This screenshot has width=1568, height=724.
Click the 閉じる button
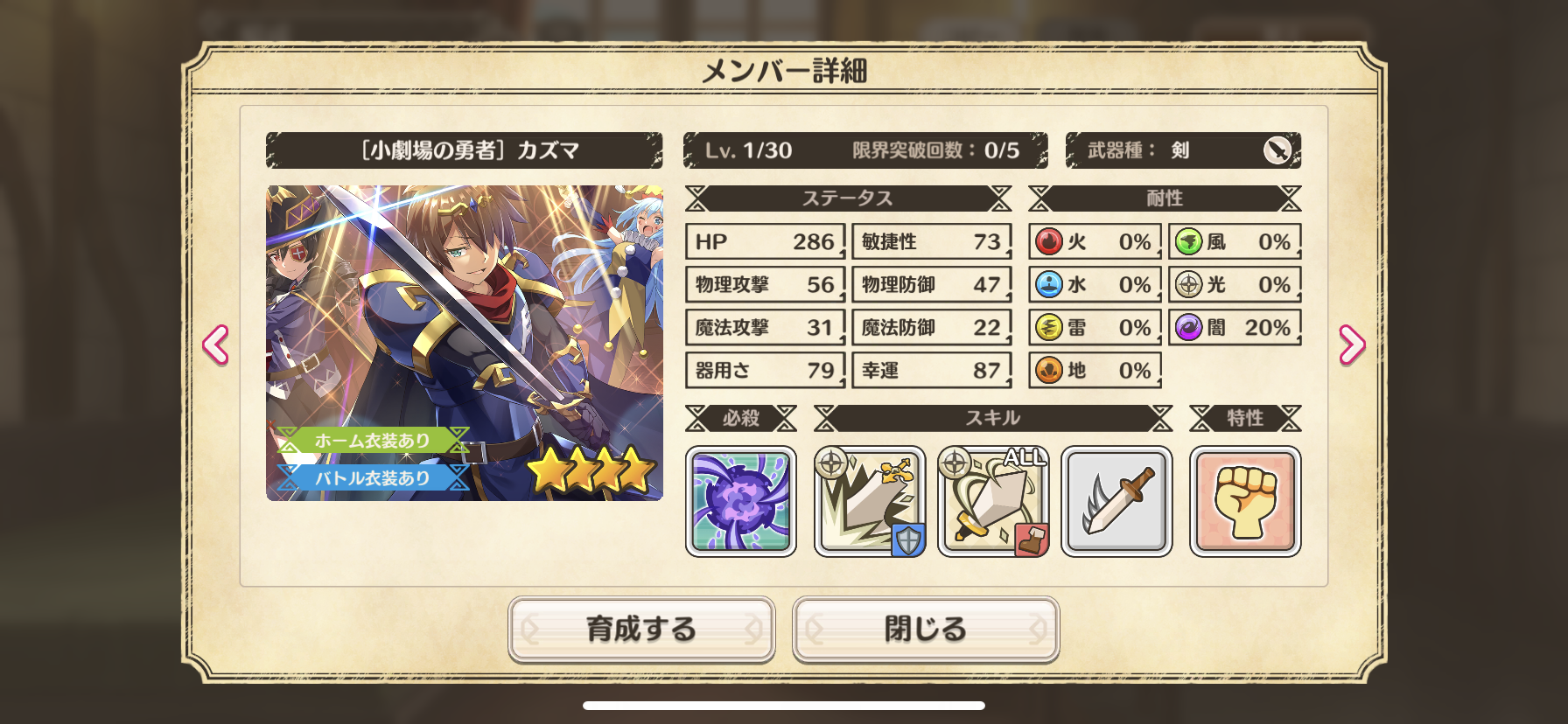click(926, 629)
